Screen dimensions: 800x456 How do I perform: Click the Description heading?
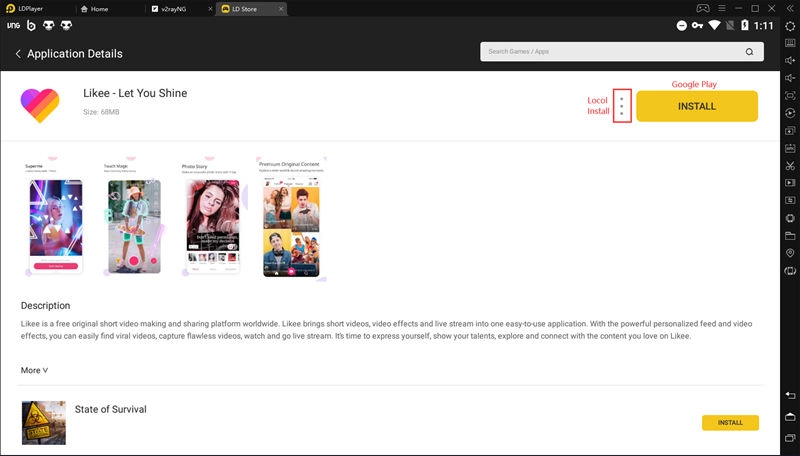[x=45, y=306]
